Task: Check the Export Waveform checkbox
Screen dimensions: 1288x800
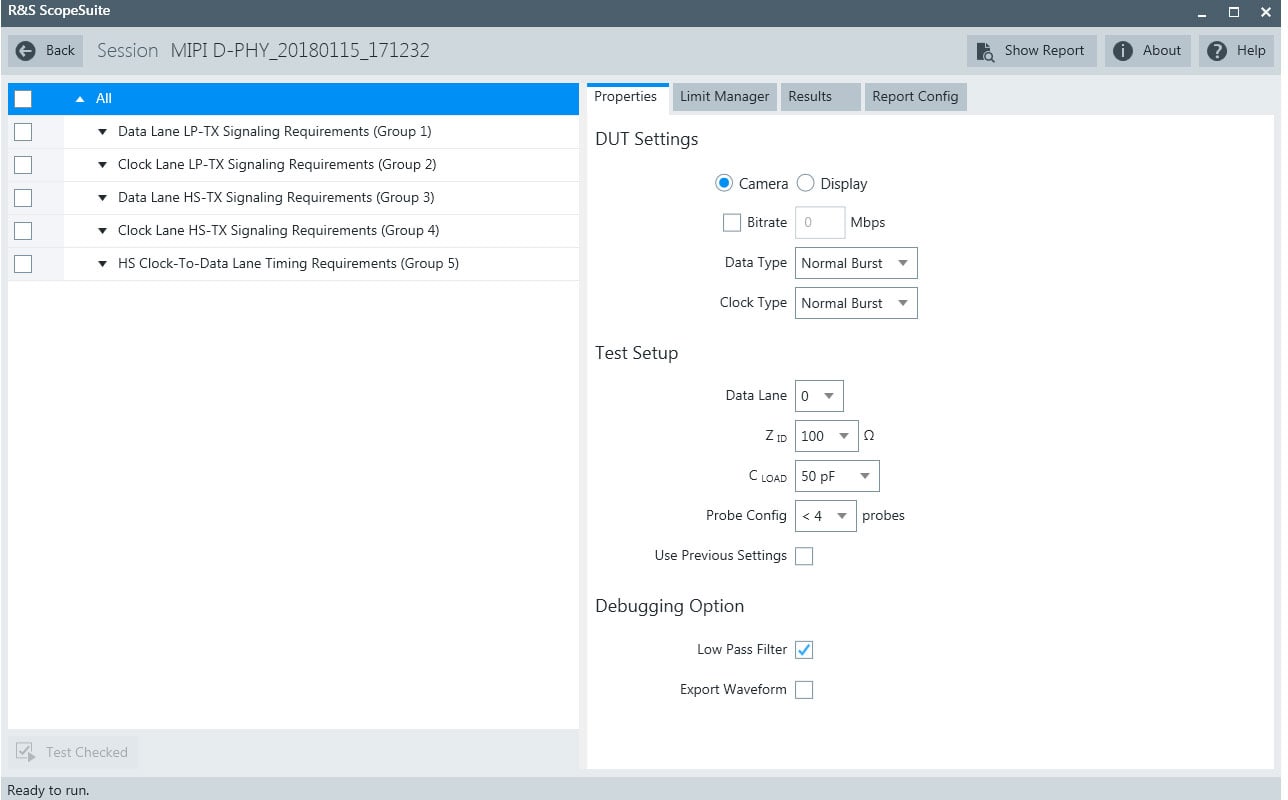Action: pyautogui.click(x=804, y=689)
